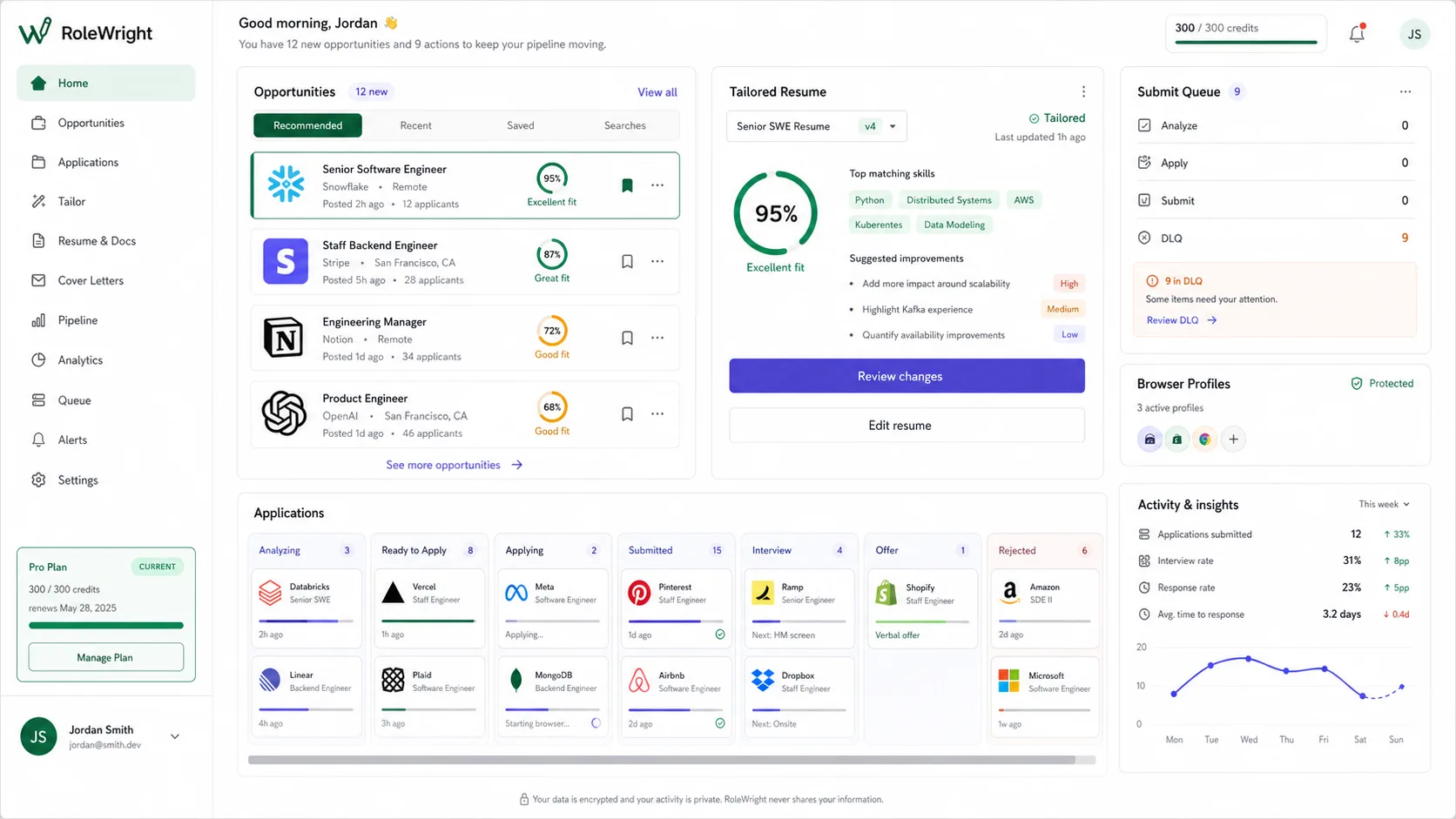Open more options for Notion job
1456x819 pixels.
point(657,338)
